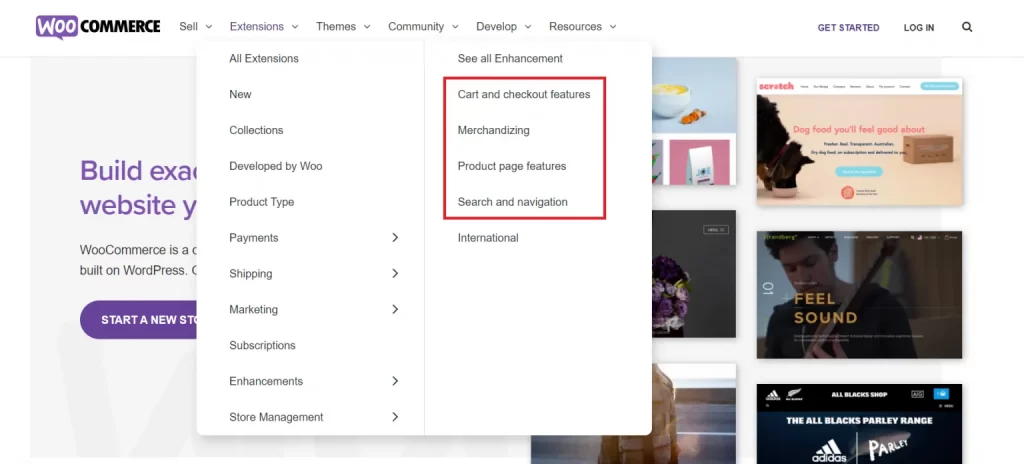Click the Get Started link
The height and width of the screenshot is (464, 1024).
[x=848, y=28]
